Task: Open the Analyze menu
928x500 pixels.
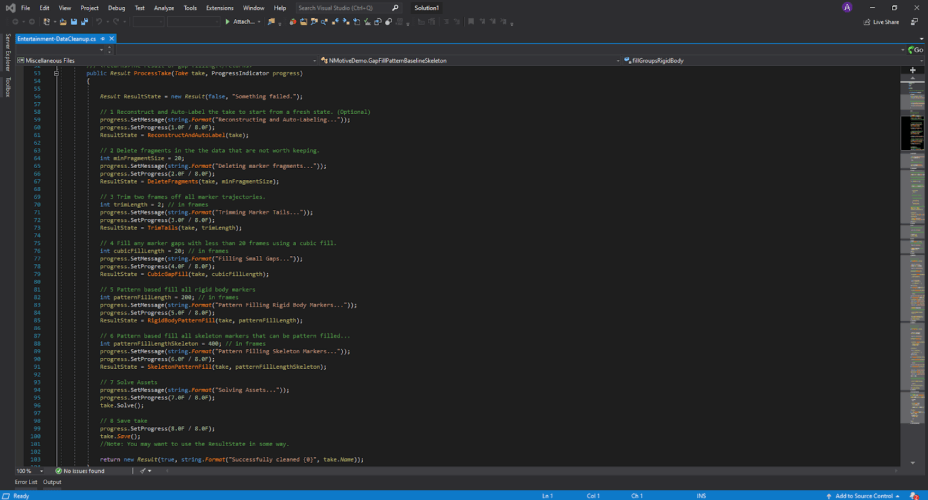Action: point(164,8)
